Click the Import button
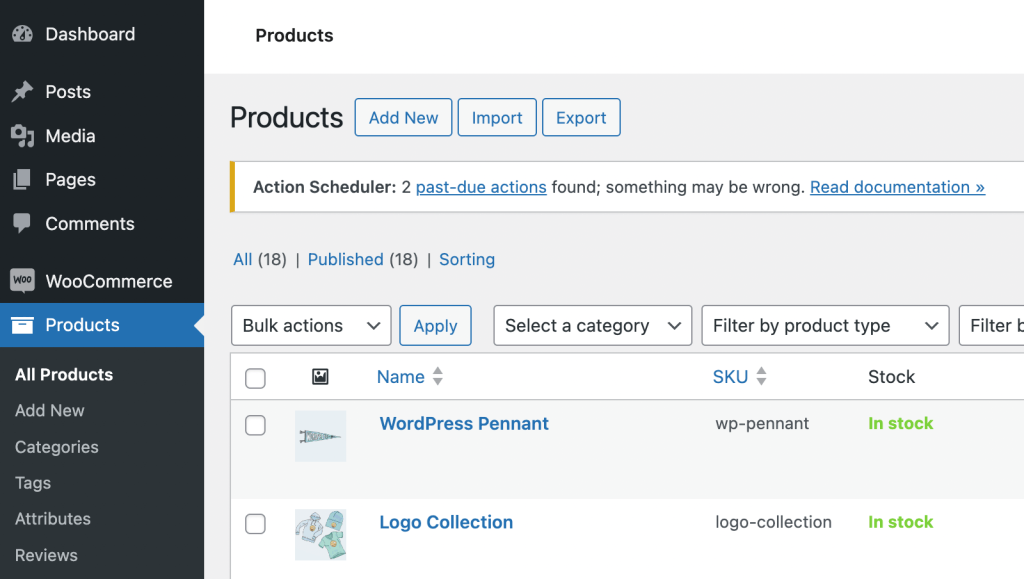This screenshot has height=579, width=1024. pyautogui.click(x=497, y=117)
